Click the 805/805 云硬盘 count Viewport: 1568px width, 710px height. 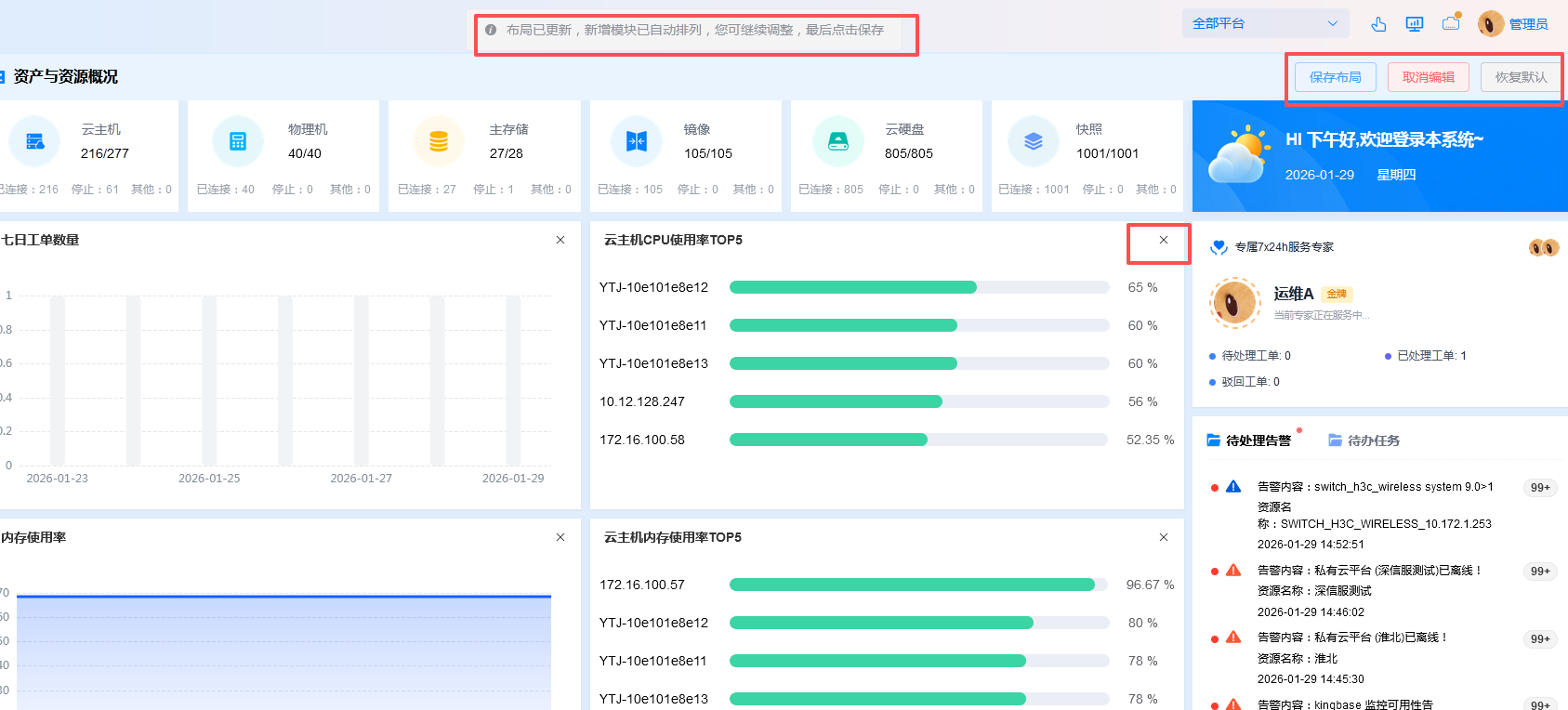click(x=909, y=153)
